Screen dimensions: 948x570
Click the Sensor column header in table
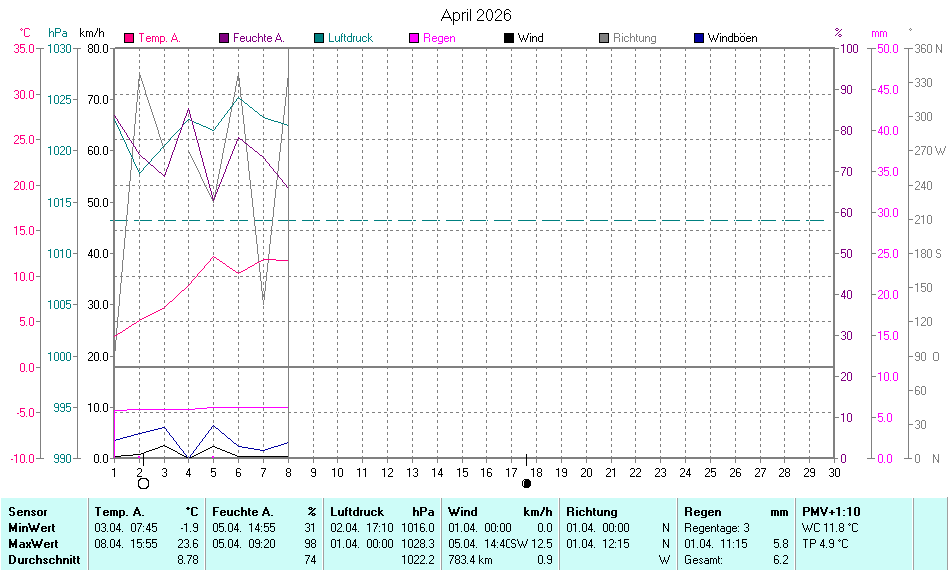click(x=27, y=512)
